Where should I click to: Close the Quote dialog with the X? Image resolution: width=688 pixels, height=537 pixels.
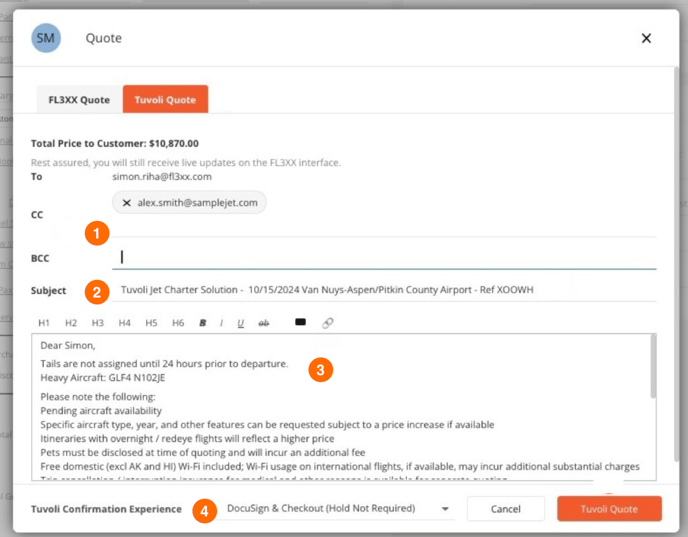pos(646,38)
